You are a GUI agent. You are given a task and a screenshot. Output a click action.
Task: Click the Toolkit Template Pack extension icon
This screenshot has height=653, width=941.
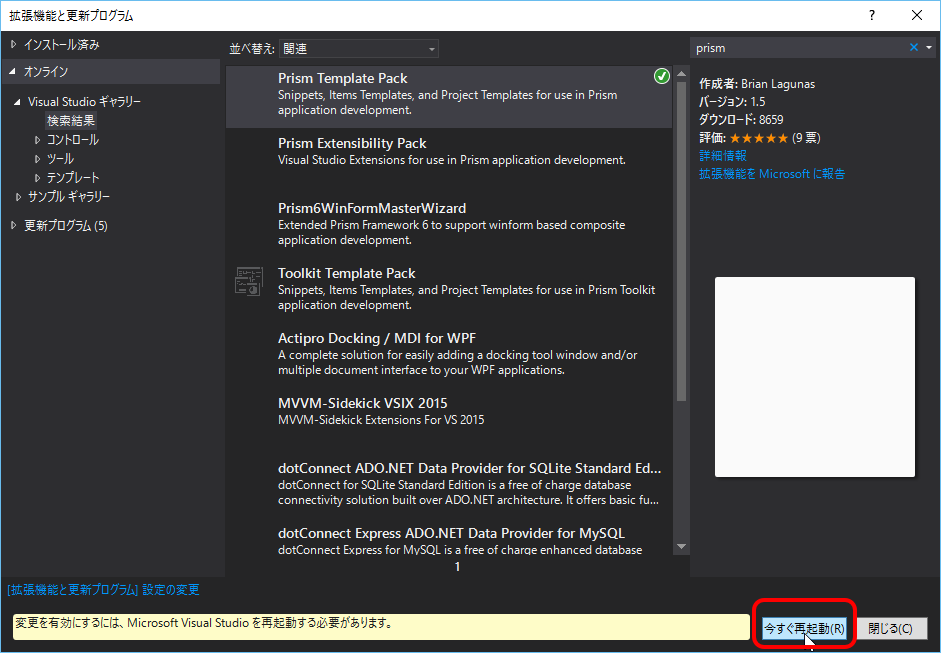pos(248,281)
